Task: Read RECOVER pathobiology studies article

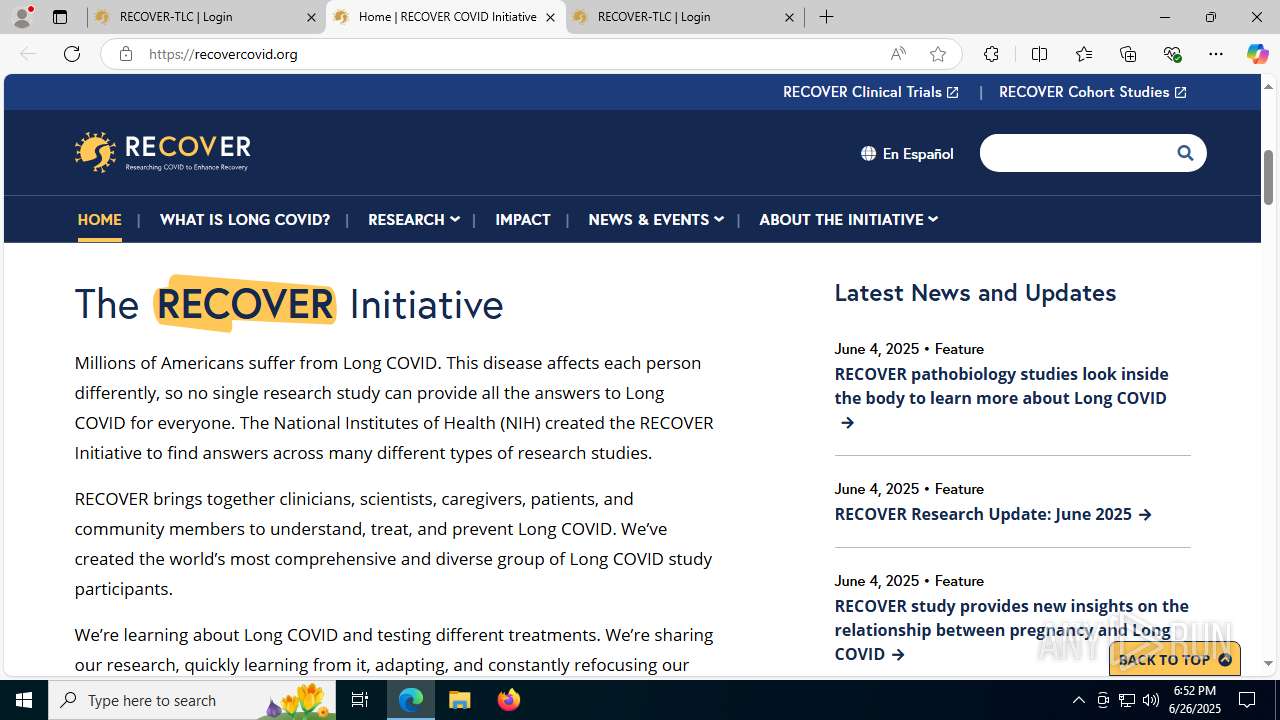Action: pos(1001,398)
